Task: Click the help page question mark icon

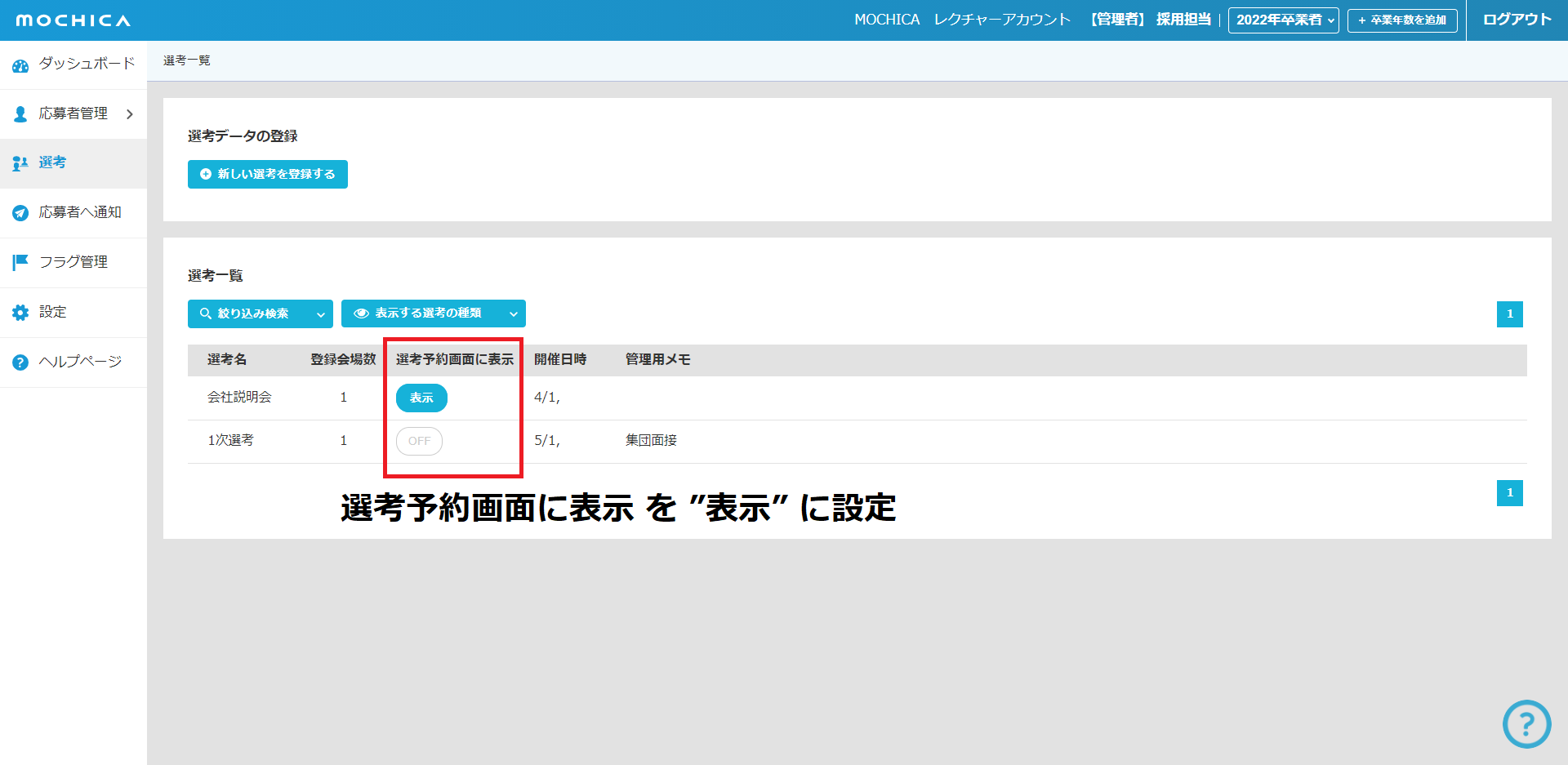Action: coord(20,362)
